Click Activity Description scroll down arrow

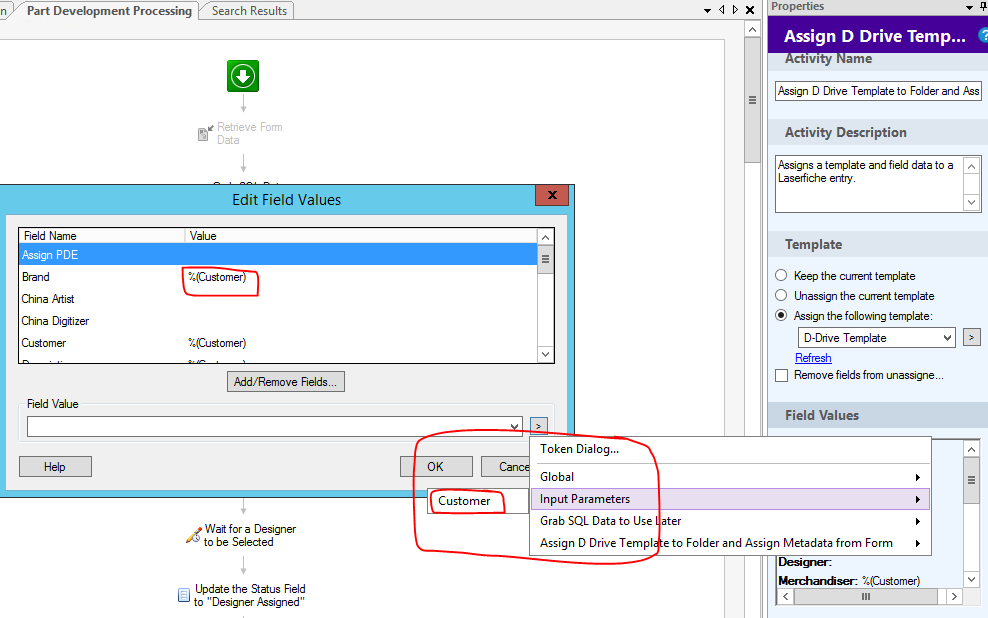[x=972, y=202]
